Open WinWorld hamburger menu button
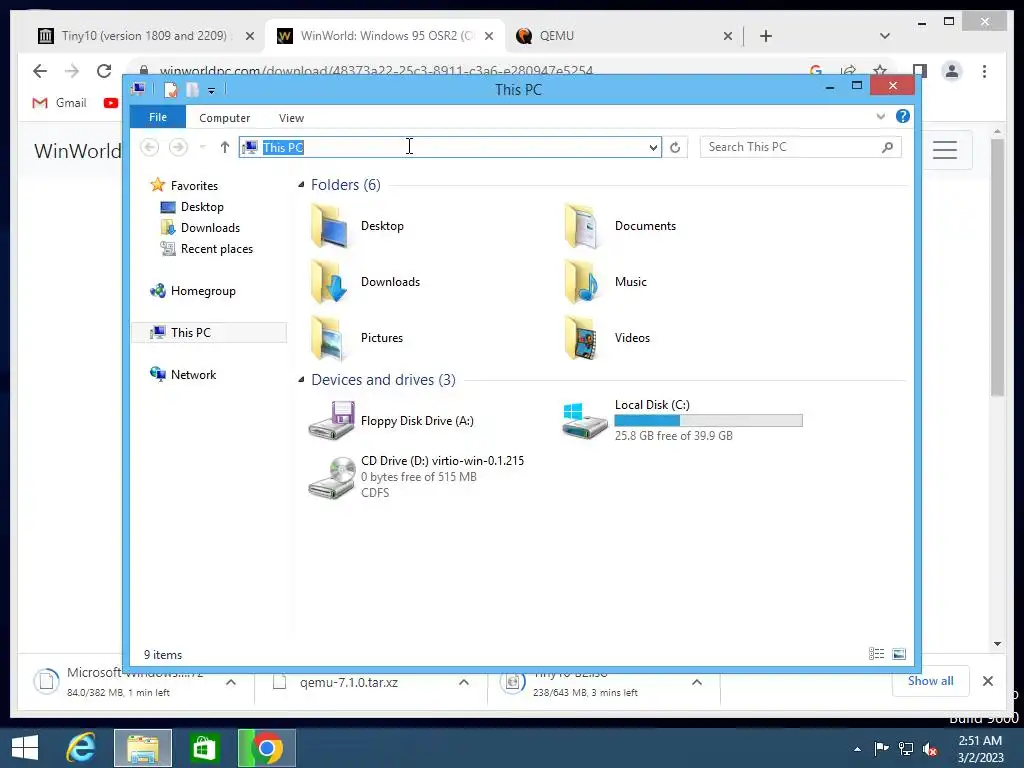Screen dimensions: 1024x768 click(x=944, y=150)
